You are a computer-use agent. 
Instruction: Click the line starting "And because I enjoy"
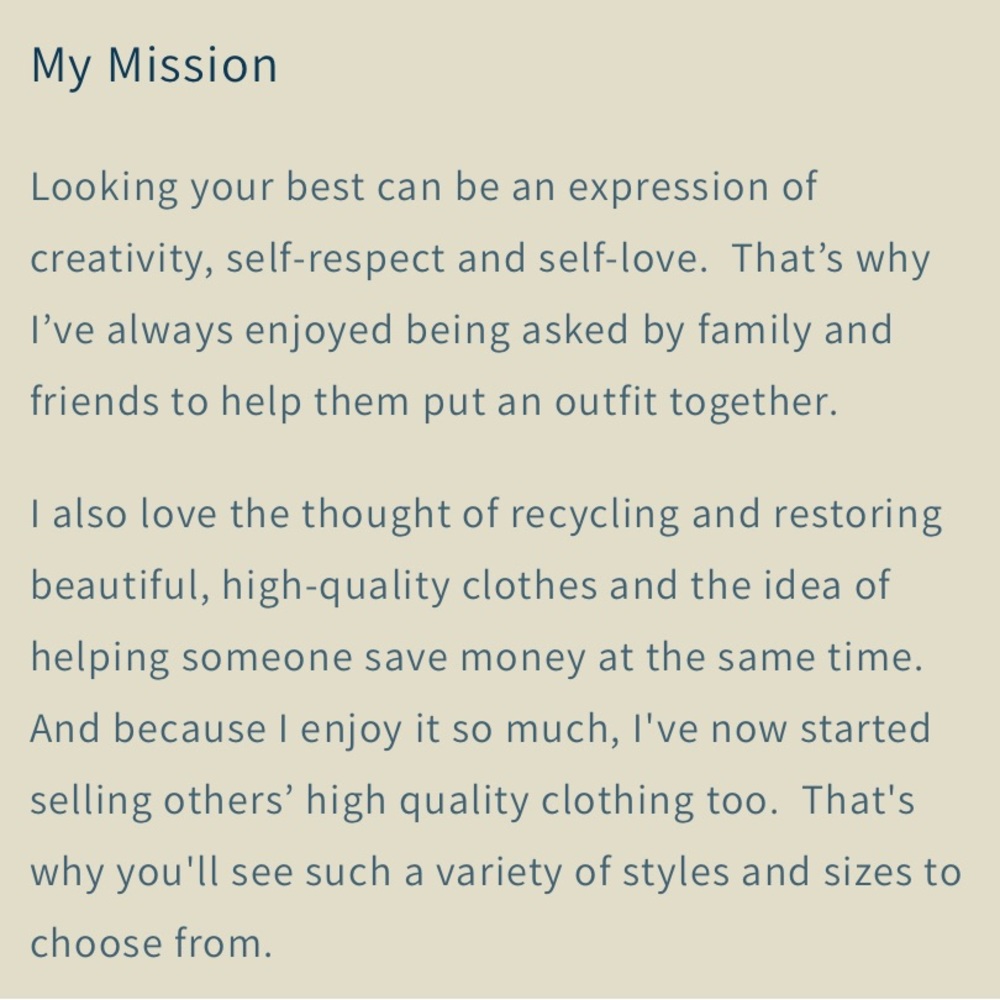coord(480,730)
